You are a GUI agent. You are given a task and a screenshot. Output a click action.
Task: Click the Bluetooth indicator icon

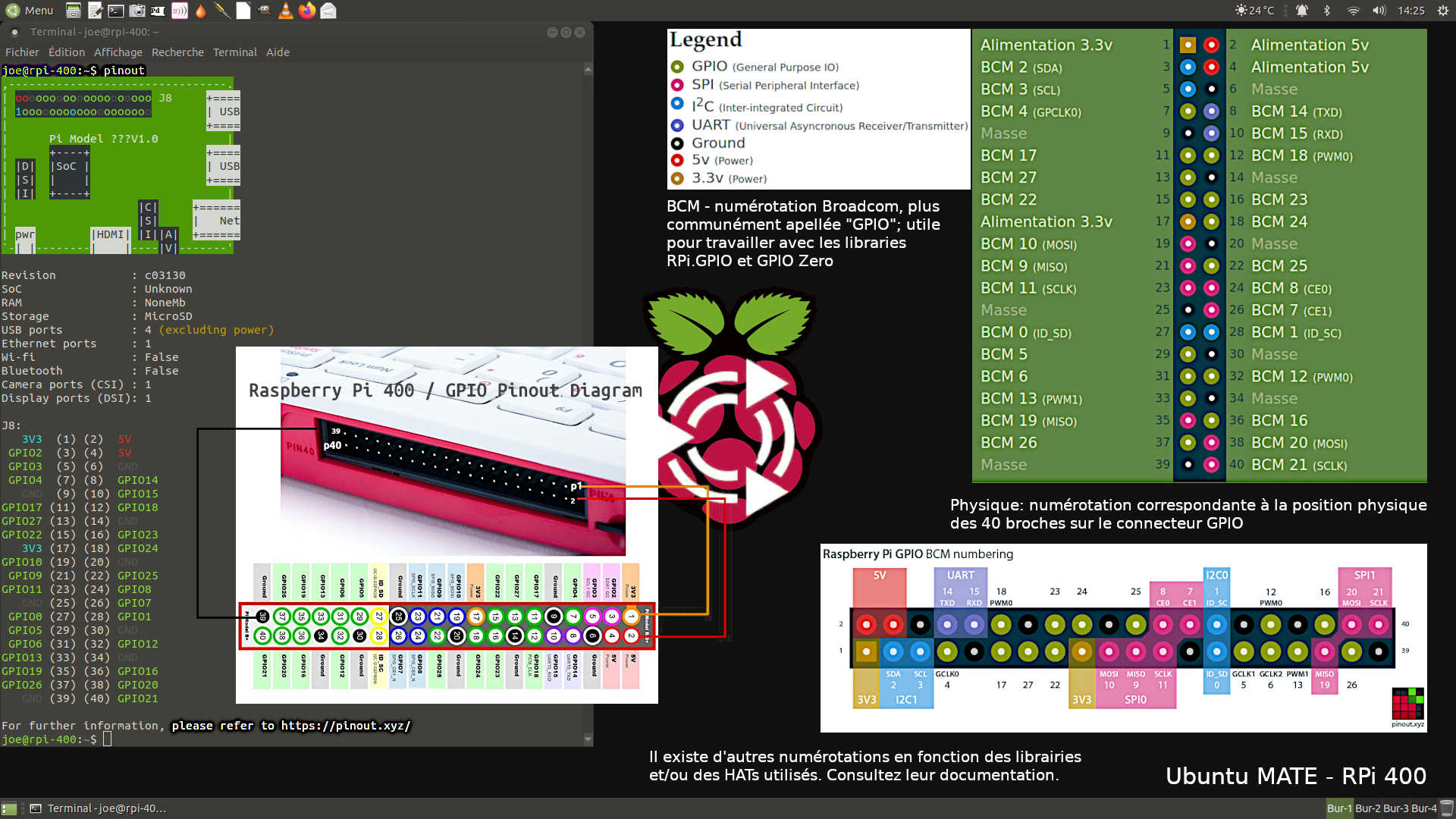click(1327, 11)
